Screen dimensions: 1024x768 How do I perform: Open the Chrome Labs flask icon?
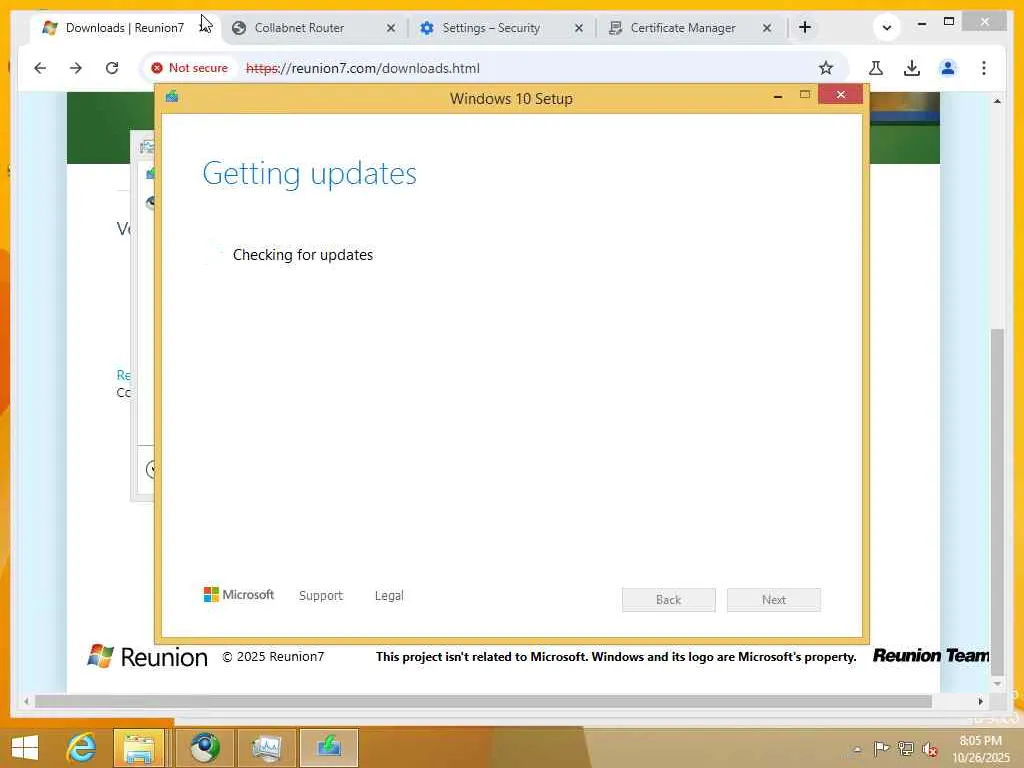coord(876,68)
